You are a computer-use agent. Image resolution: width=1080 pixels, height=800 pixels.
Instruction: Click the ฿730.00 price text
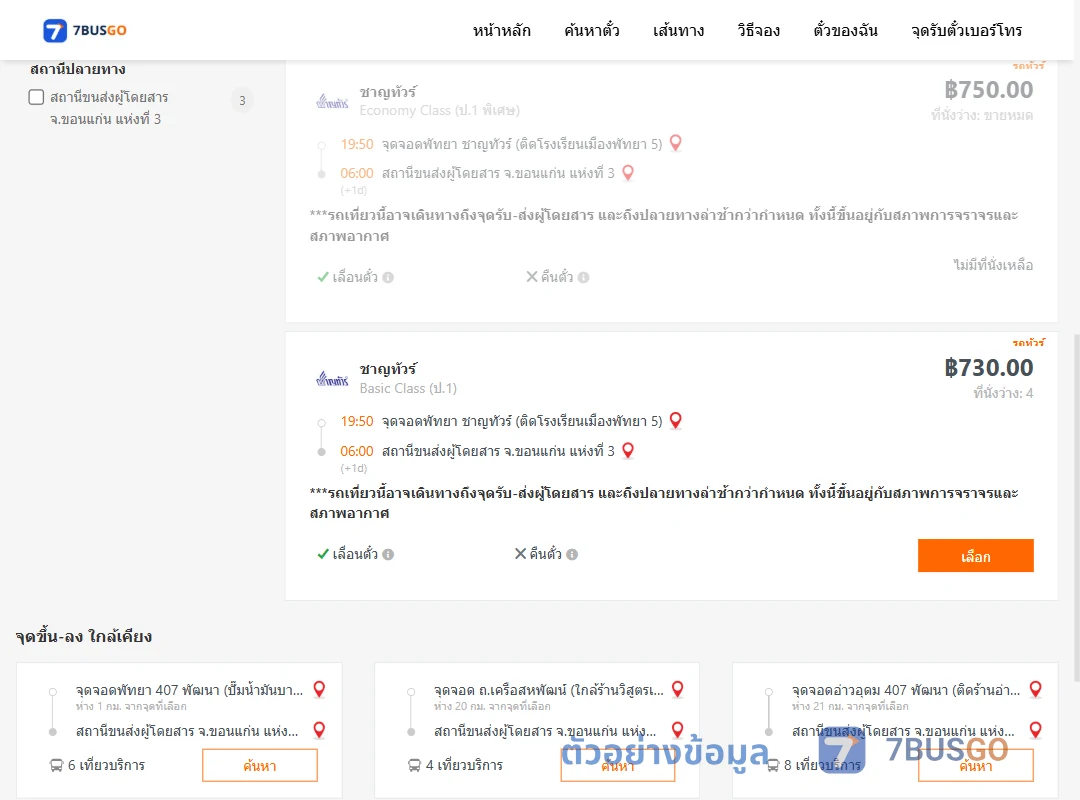(988, 368)
